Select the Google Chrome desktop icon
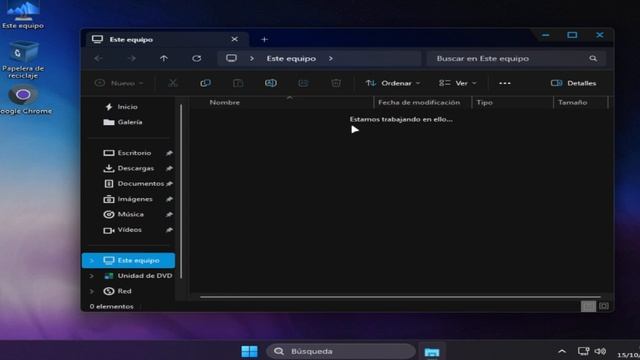 pos(24,100)
